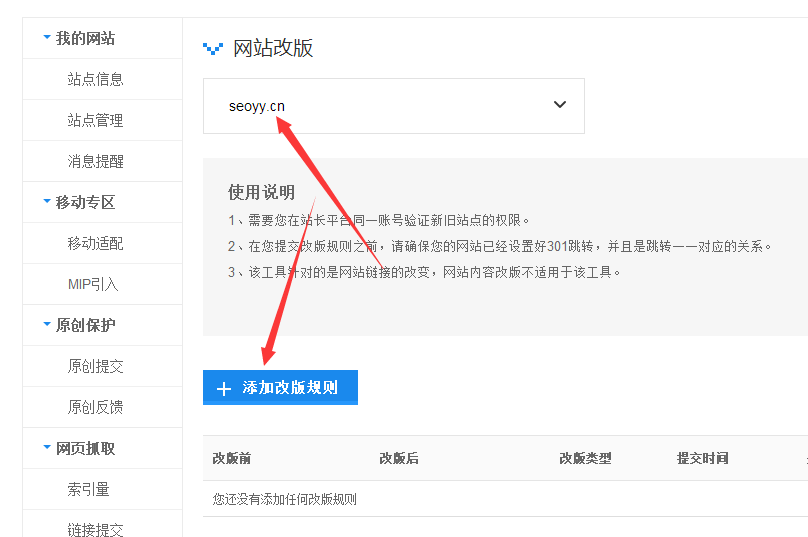This screenshot has width=808, height=537.
Task: Collapse the 我的网站 section
Action: [85, 38]
